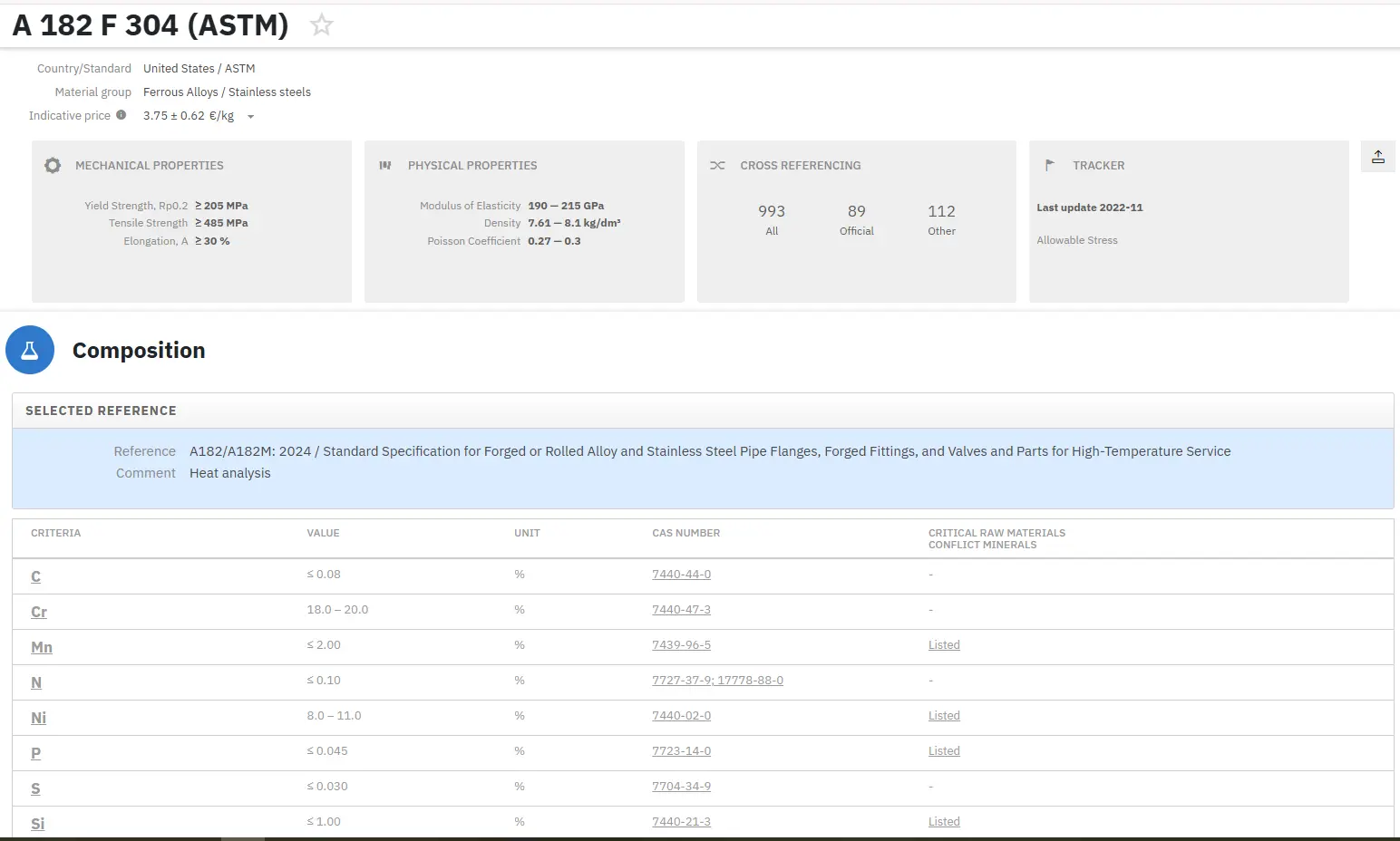This screenshot has height=841, width=1400.
Task: Click the P element link
Action: (36, 753)
